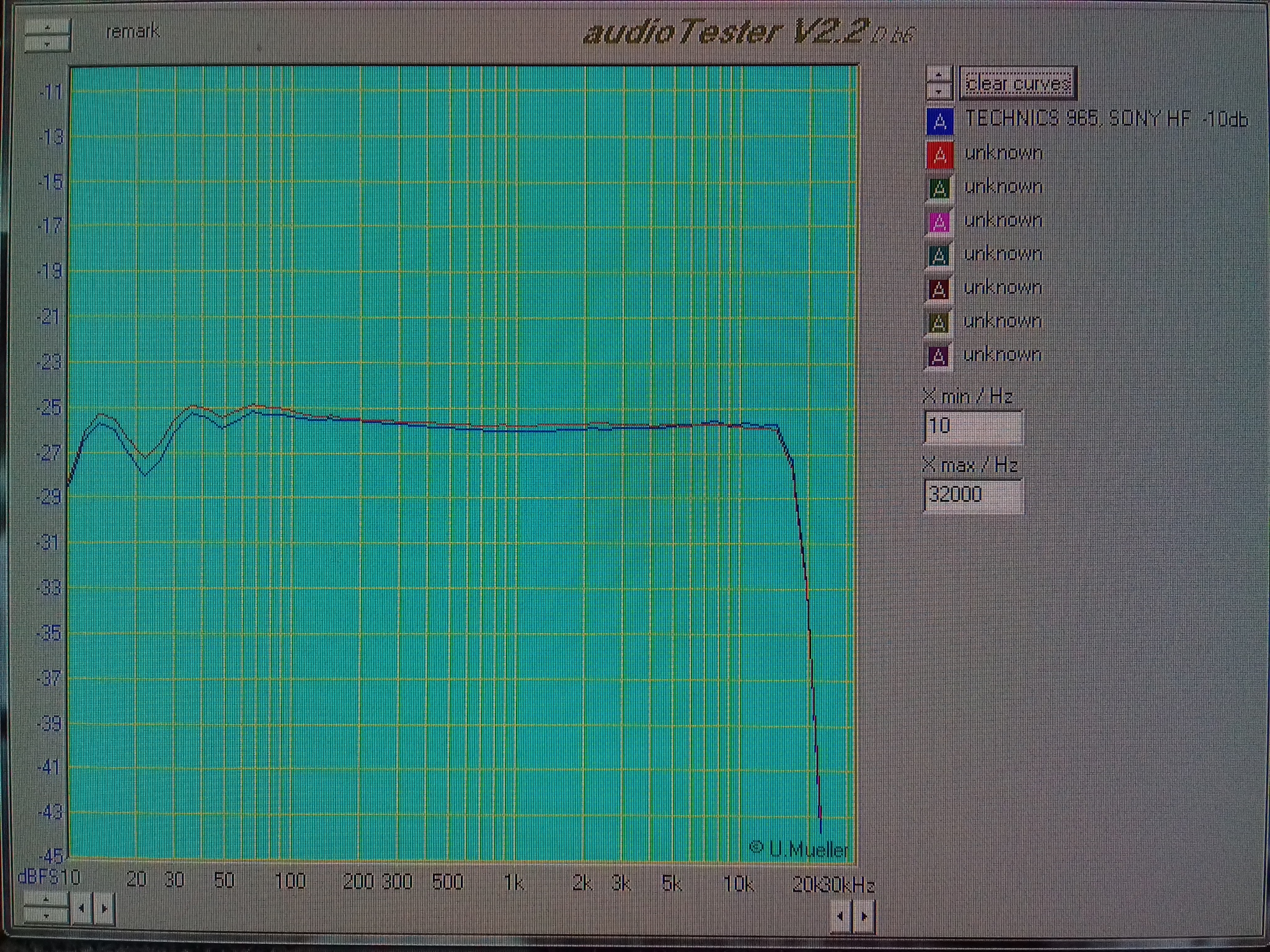The height and width of the screenshot is (952, 1270).
Task: Click the teal curve A icon
Action: (939, 255)
